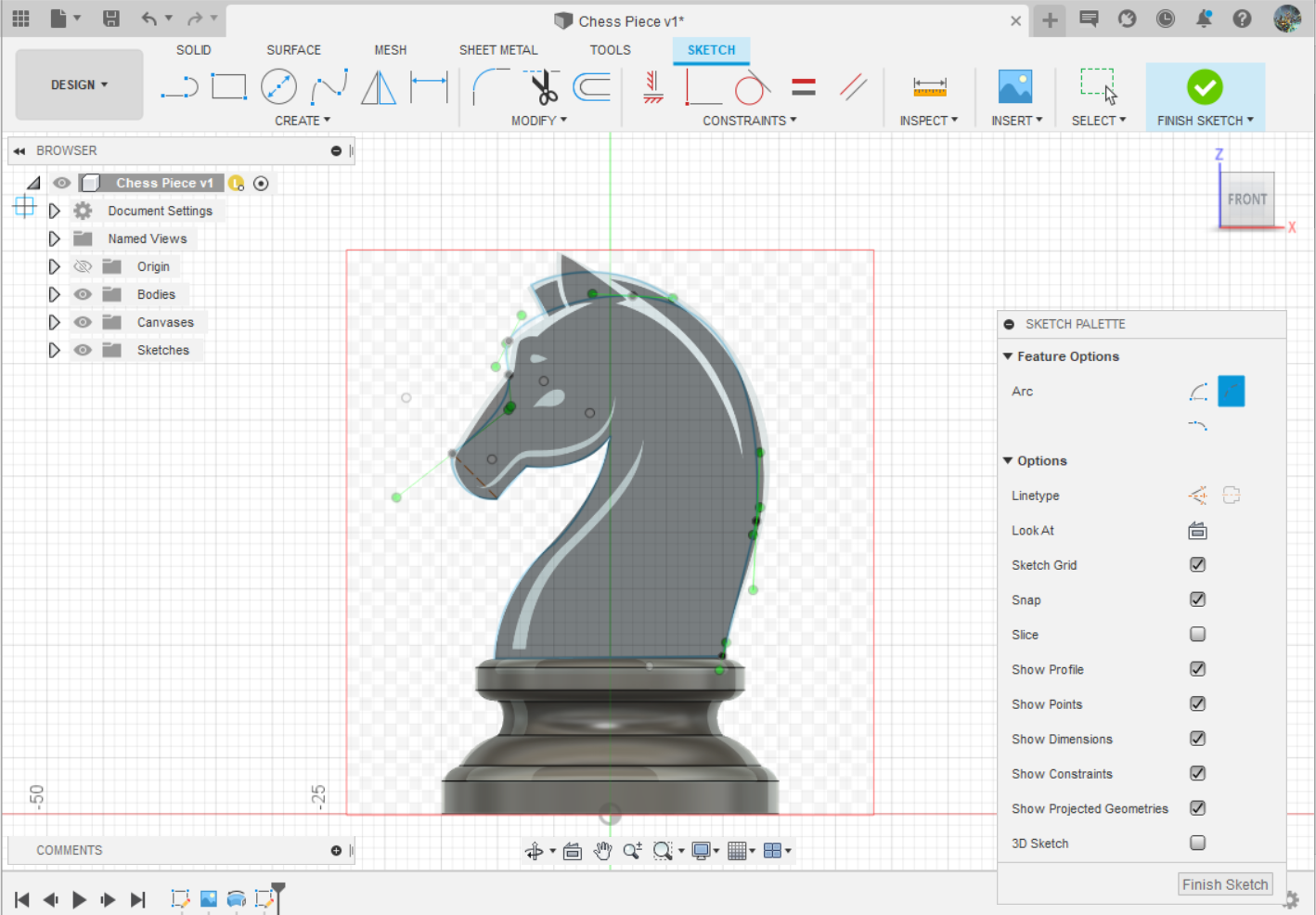Viewport: 1316px width, 915px height.
Task: Apply the Equal constraint
Action: [x=804, y=87]
